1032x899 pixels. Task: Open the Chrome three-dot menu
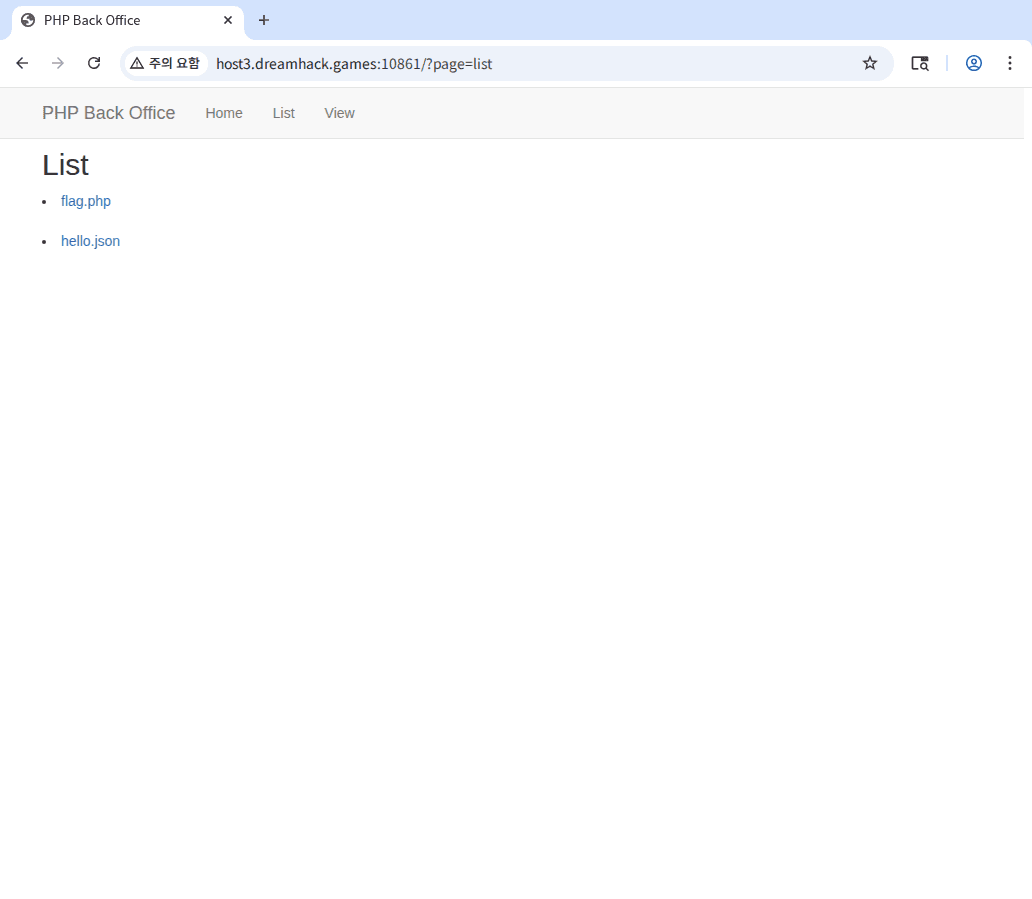[x=1010, y=63]
